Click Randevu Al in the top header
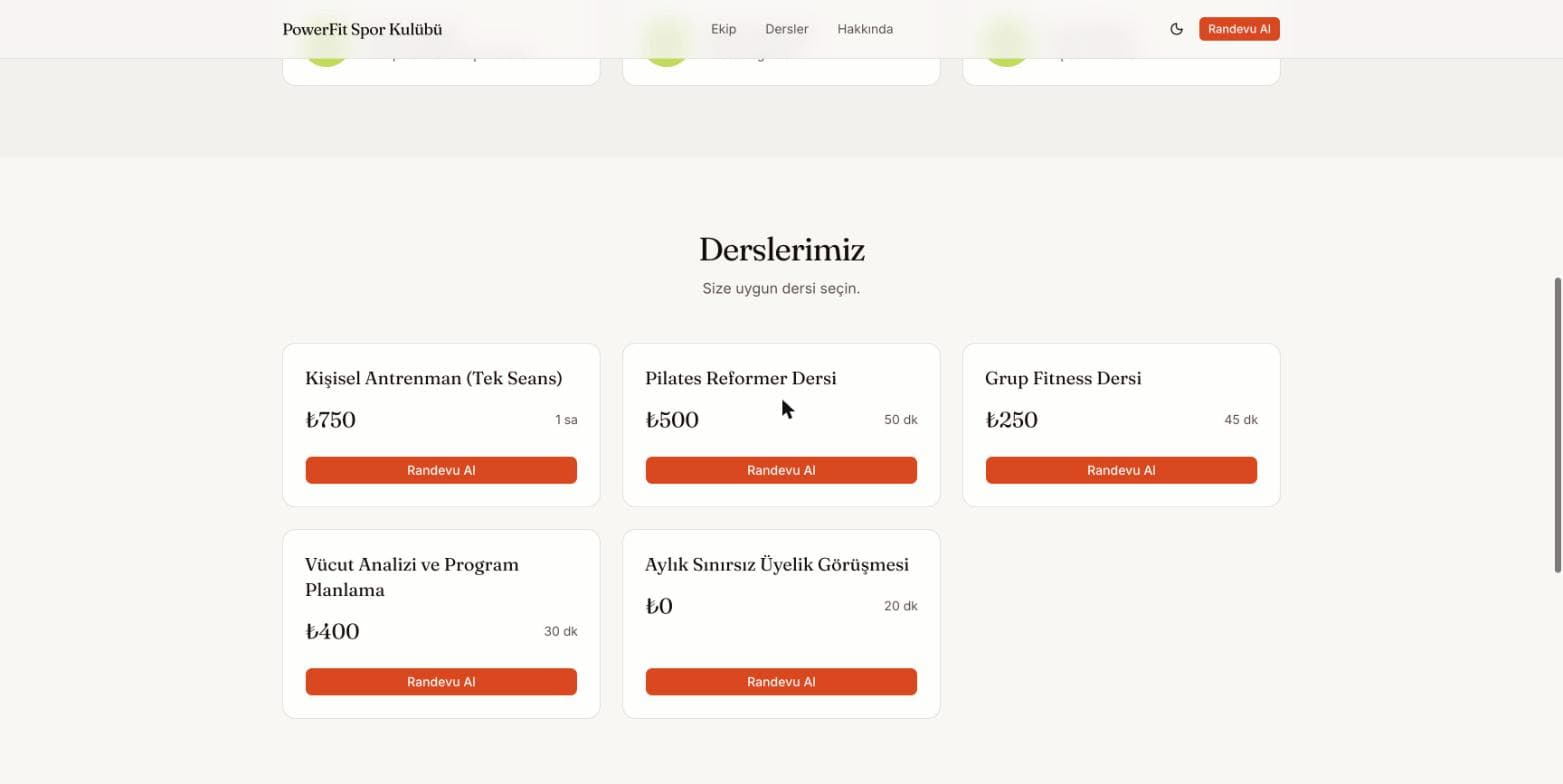1563x784 pixels. click(1239, 29)
